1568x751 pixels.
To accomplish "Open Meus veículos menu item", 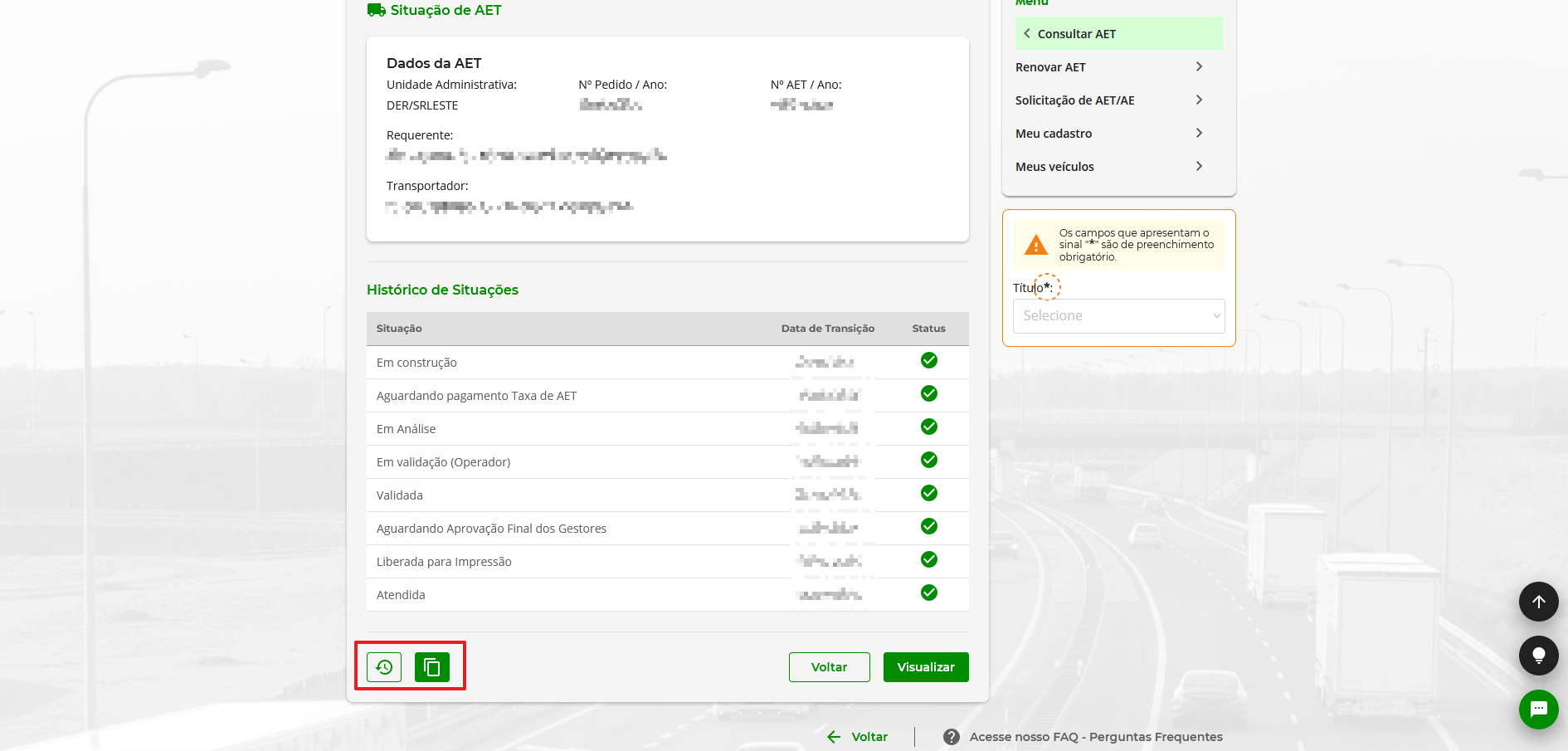I will coord(1054,167).
